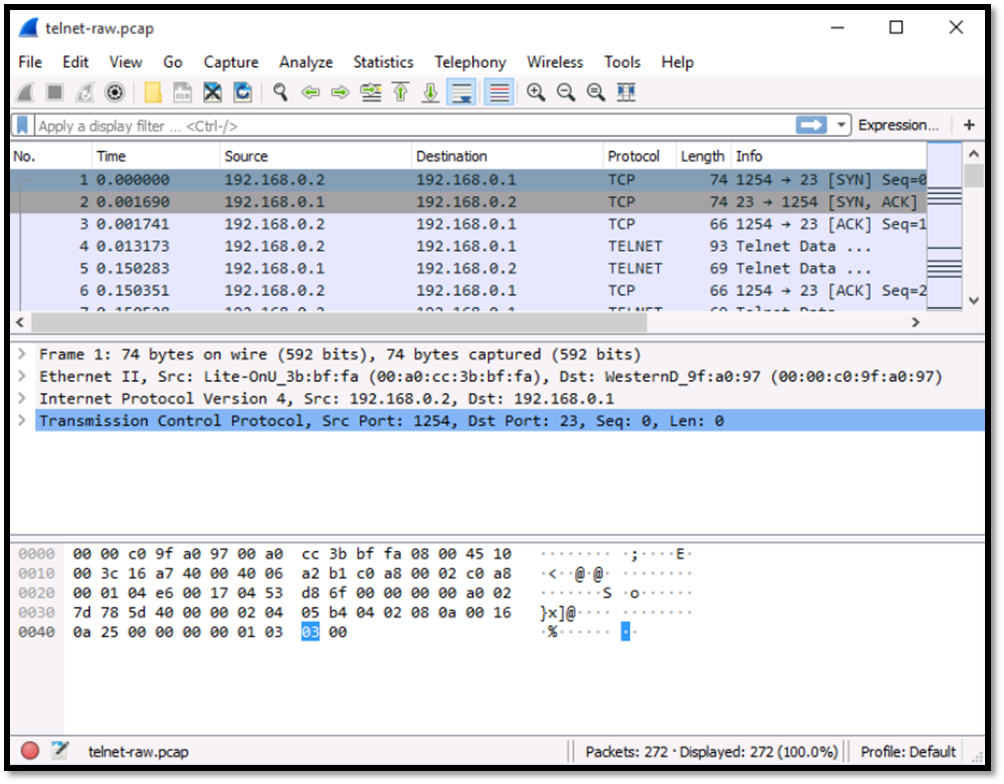1004x784 pixels.
Task: Reset text to normal size
Action: 596,93
